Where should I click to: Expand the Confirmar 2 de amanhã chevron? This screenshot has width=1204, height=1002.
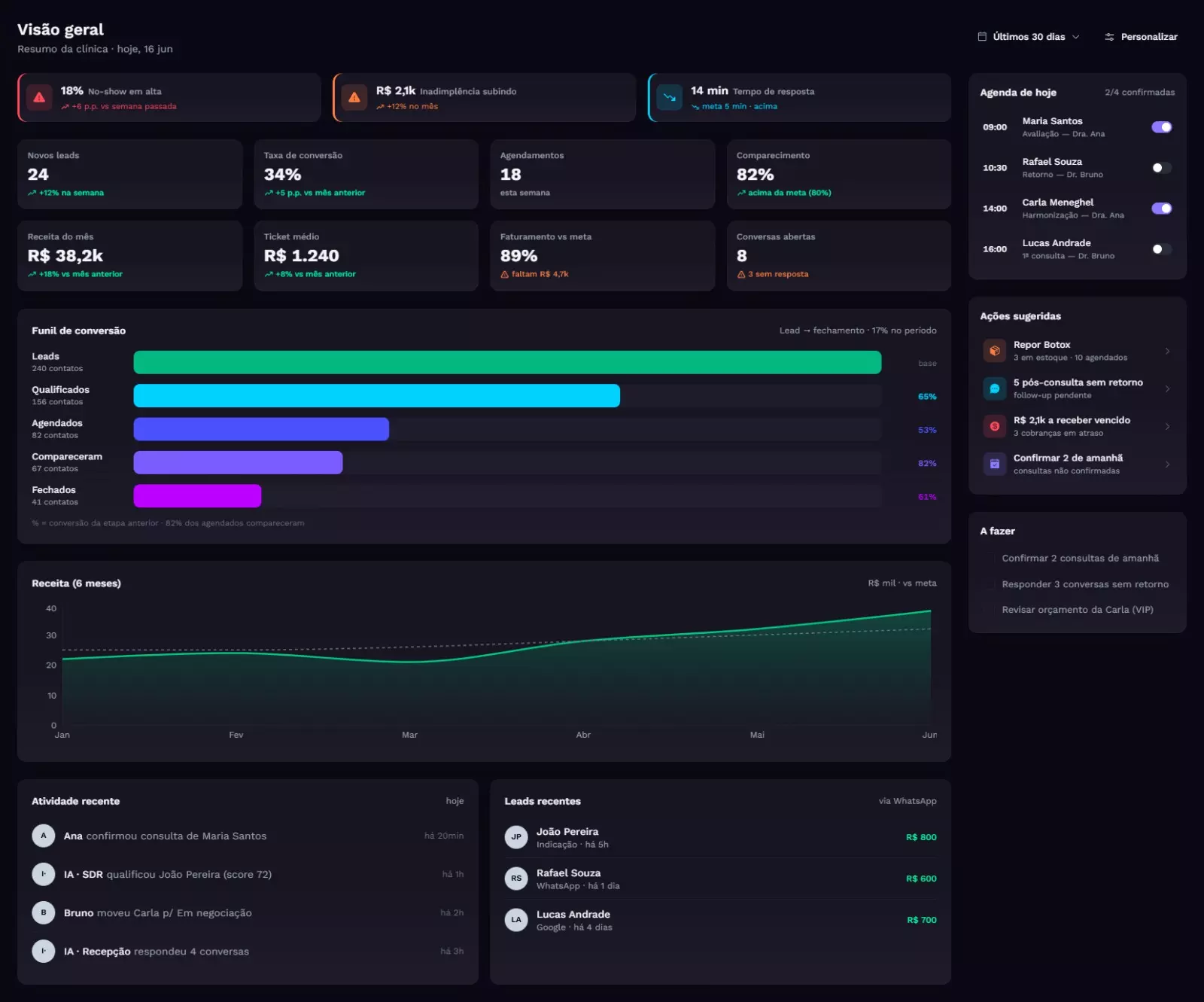coord(1167,464)
